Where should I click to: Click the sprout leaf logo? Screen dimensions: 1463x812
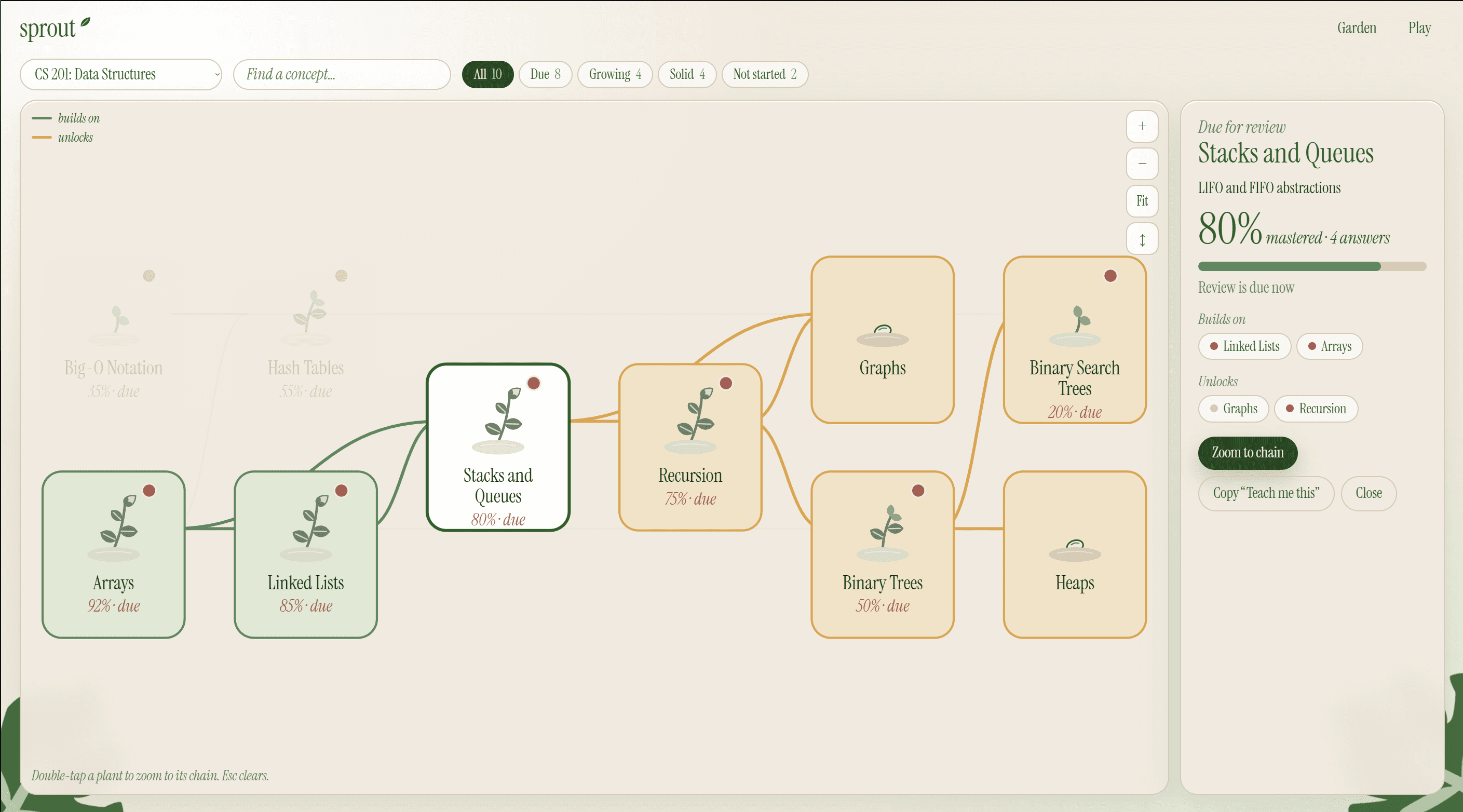55,28
